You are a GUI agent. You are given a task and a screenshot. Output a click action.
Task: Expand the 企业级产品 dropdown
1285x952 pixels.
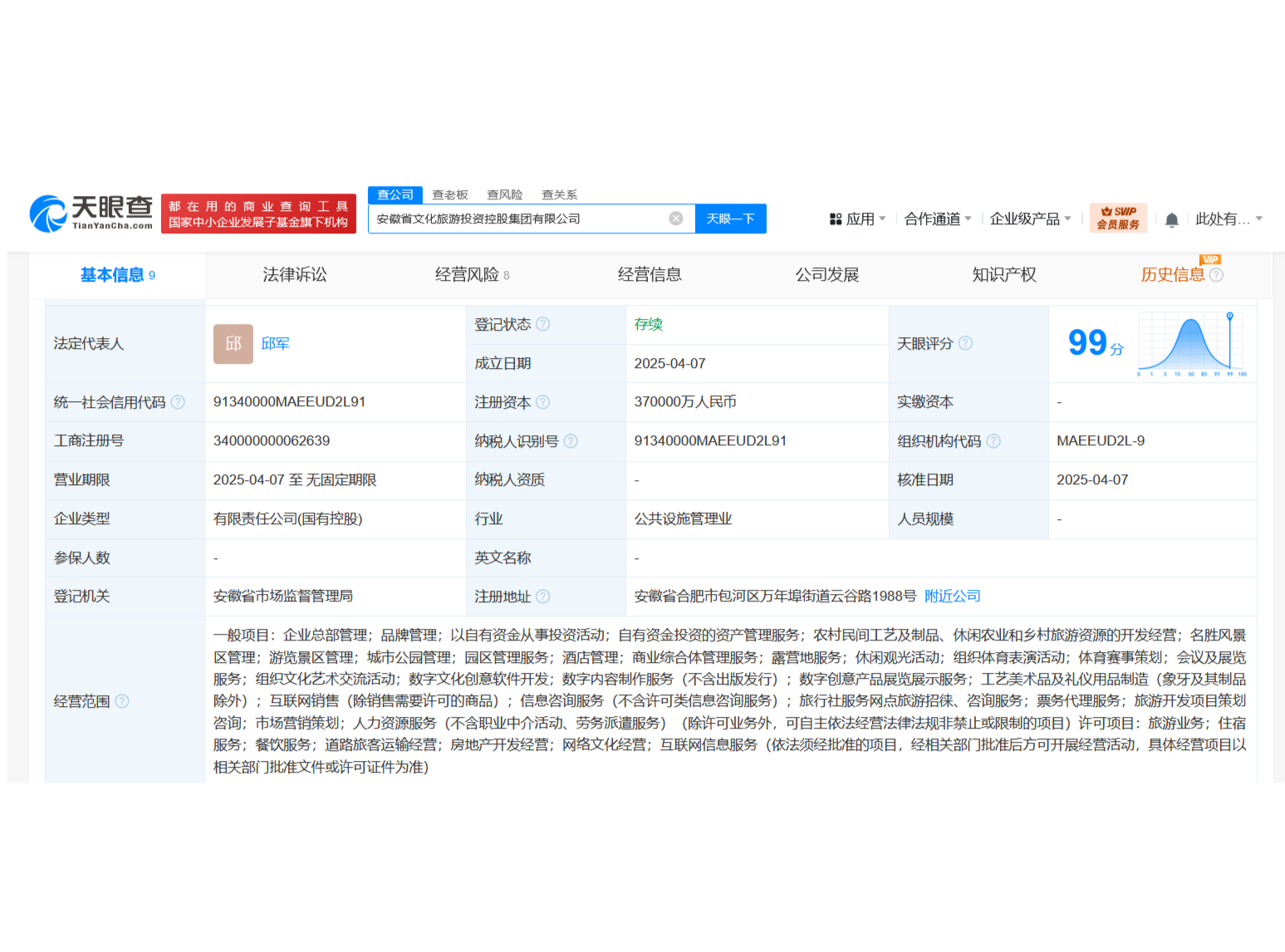click(1031, 219)
